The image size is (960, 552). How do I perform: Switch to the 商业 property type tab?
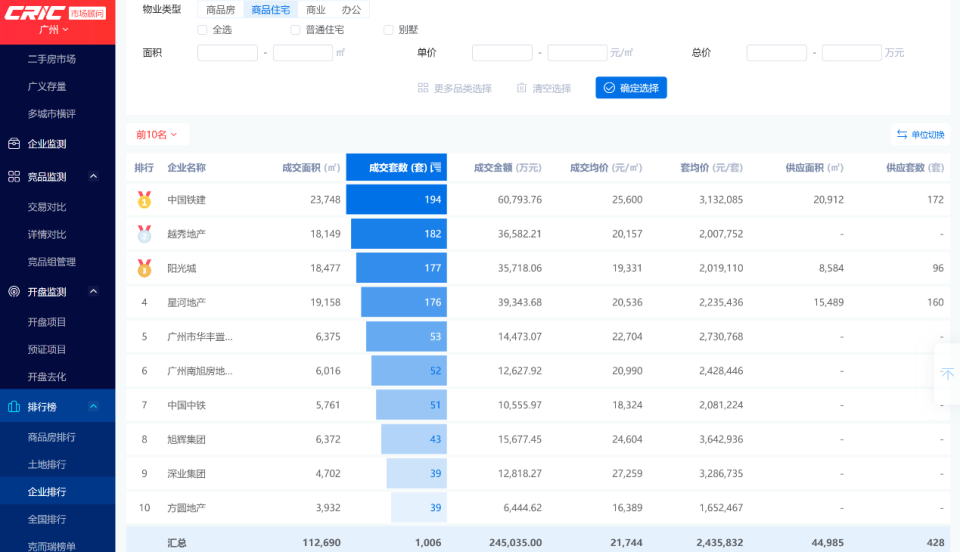pos(316,10)
